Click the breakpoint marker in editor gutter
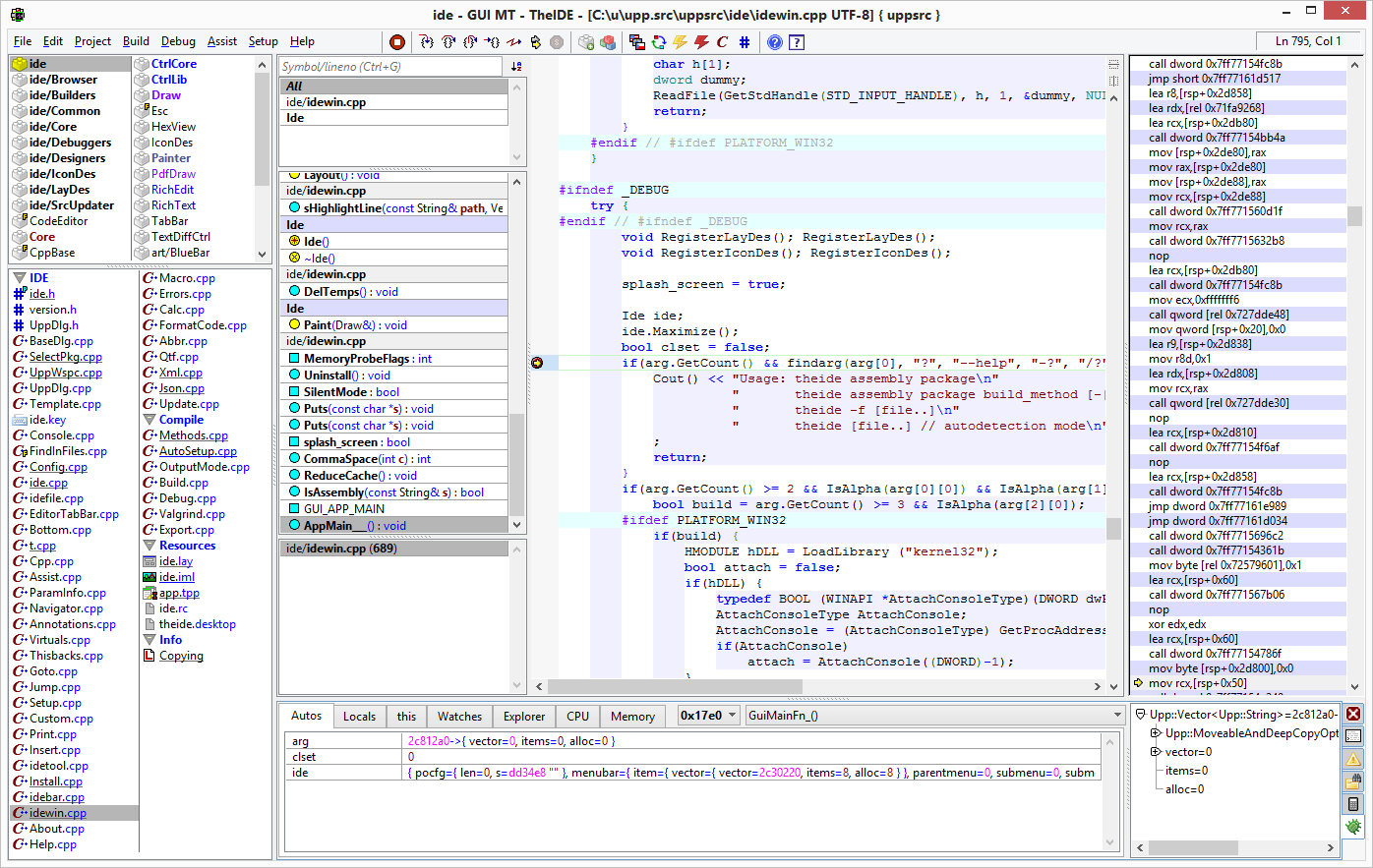This screenshot has width=1373, height=868. tap(537, 363)
